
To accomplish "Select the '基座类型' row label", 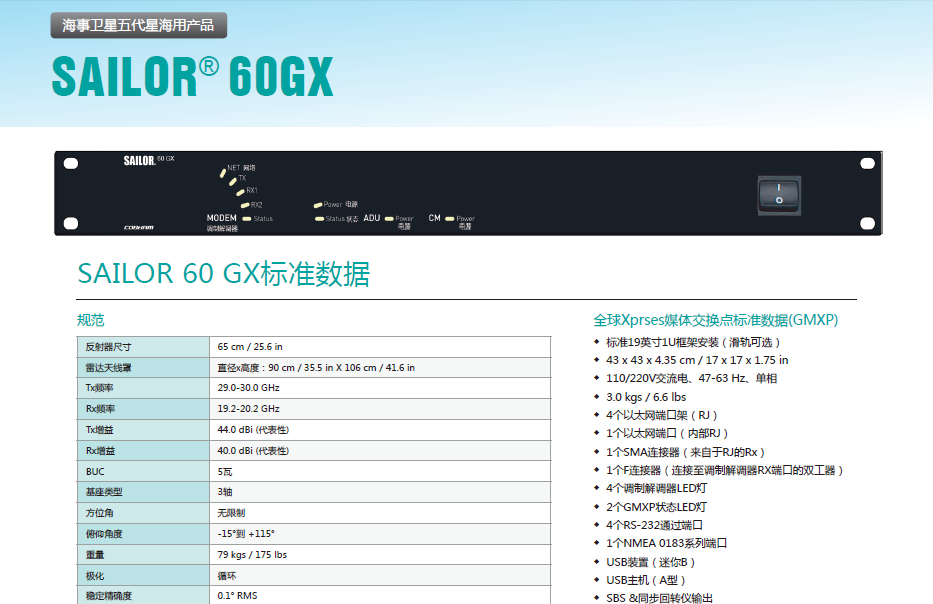I will [x=104, y=492].
